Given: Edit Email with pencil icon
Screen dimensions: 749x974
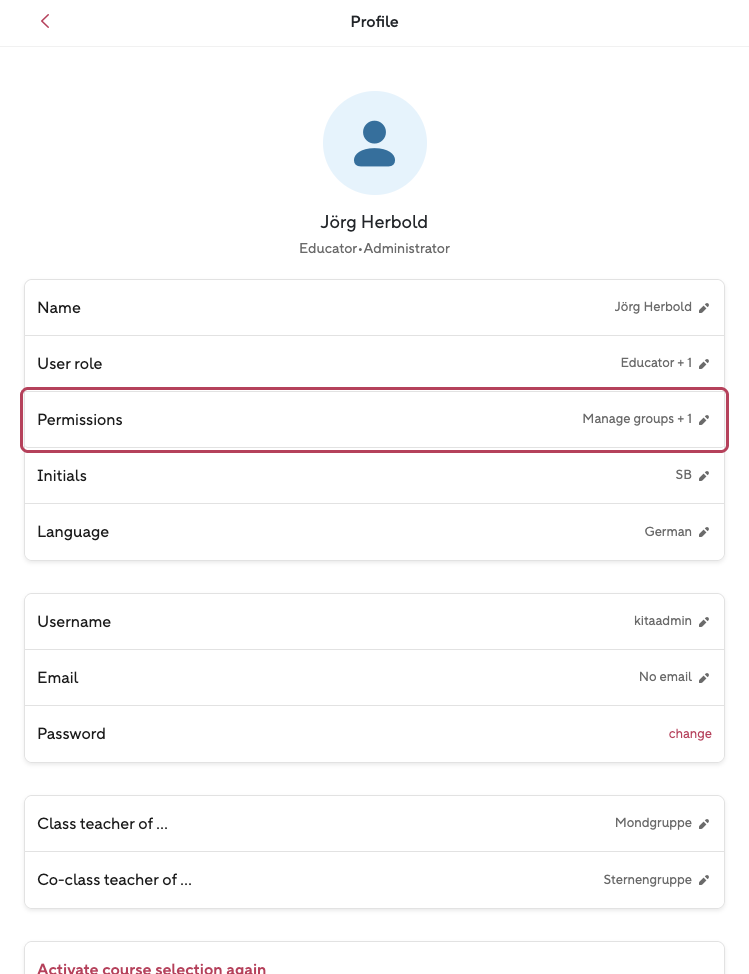Looking at the screenshot, I should [704, 678].
